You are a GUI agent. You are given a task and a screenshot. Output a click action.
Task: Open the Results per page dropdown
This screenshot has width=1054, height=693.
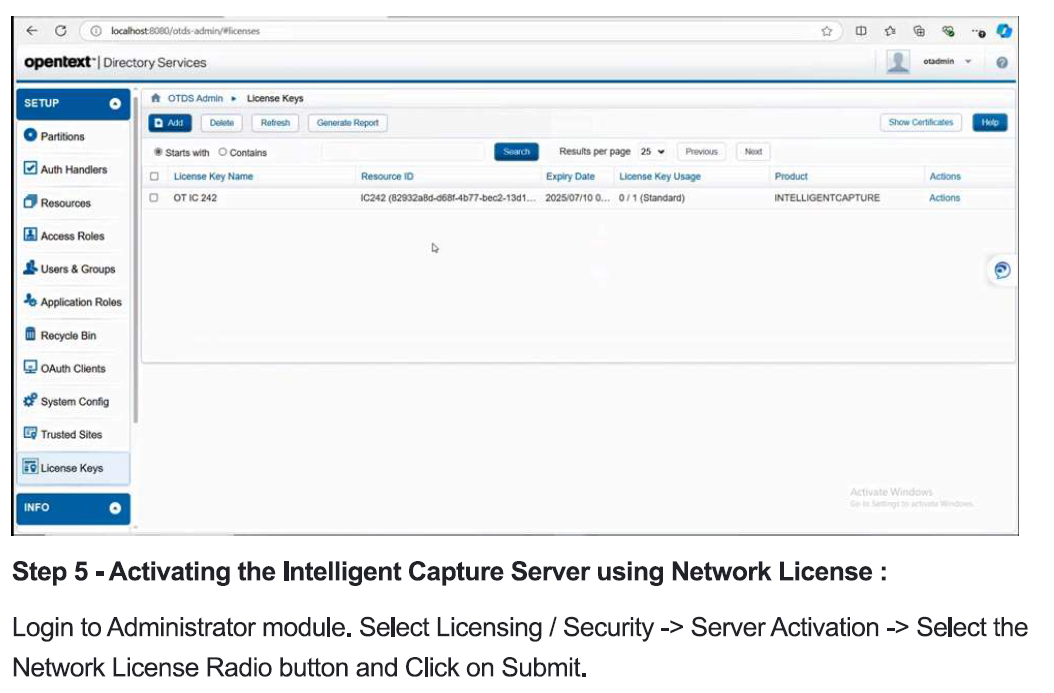click(652, 152)
